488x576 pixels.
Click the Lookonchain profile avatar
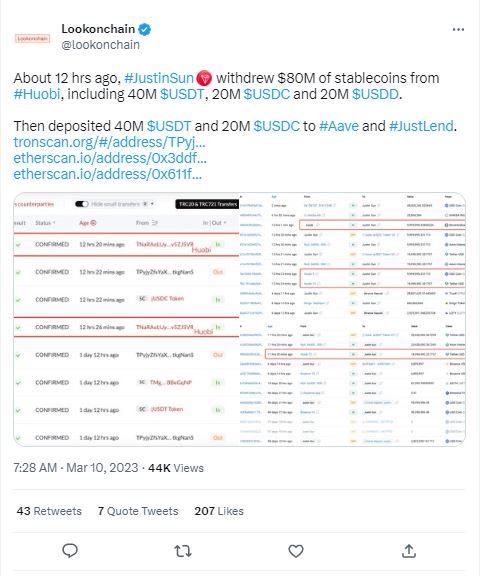(x=33, y=38)
